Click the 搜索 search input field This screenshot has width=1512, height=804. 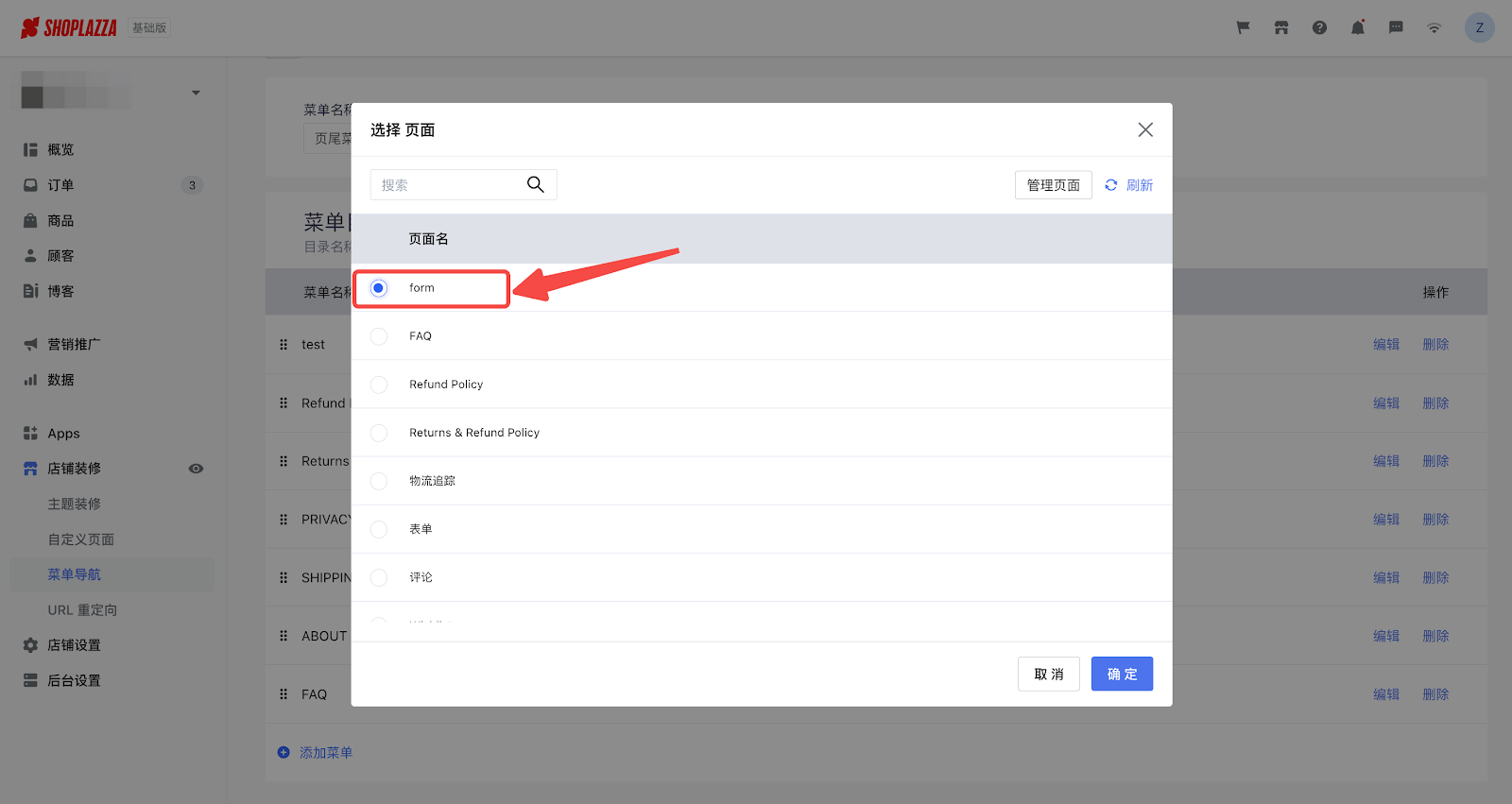(447, 185)
